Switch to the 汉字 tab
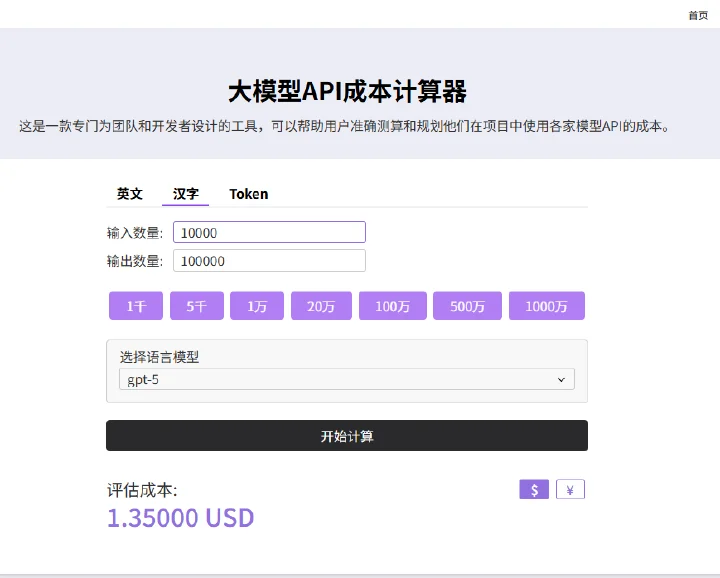This screenshot has height=578, width=720. (x=186, y=194)
